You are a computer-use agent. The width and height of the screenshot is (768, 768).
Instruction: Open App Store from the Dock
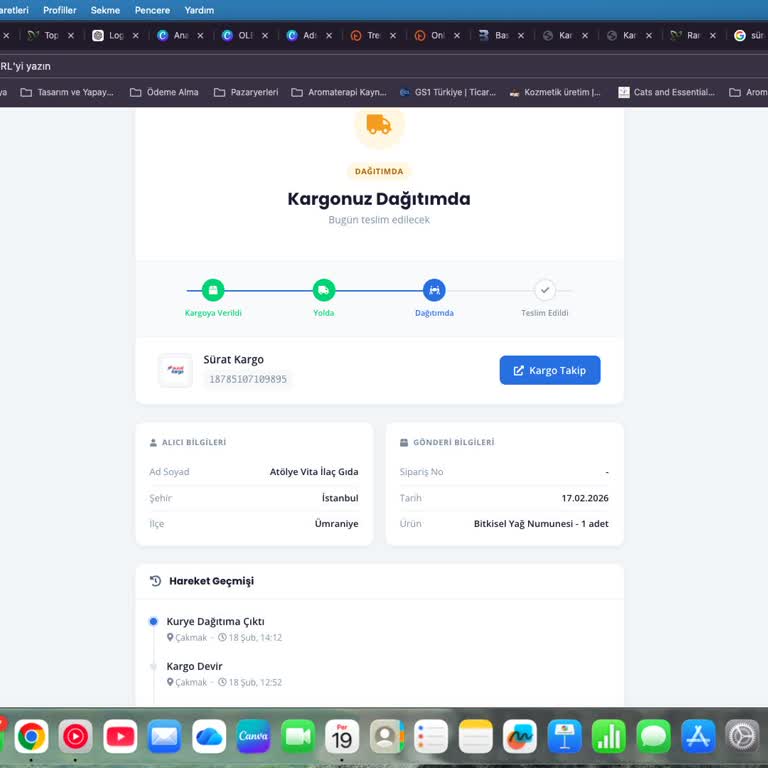point(698,736)
